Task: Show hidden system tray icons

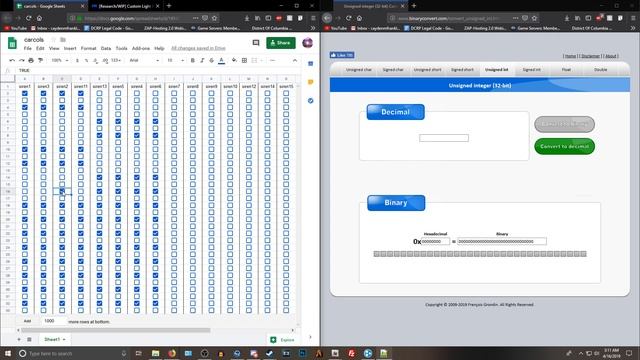Action: pyautogui.click(x=581, y=353)
